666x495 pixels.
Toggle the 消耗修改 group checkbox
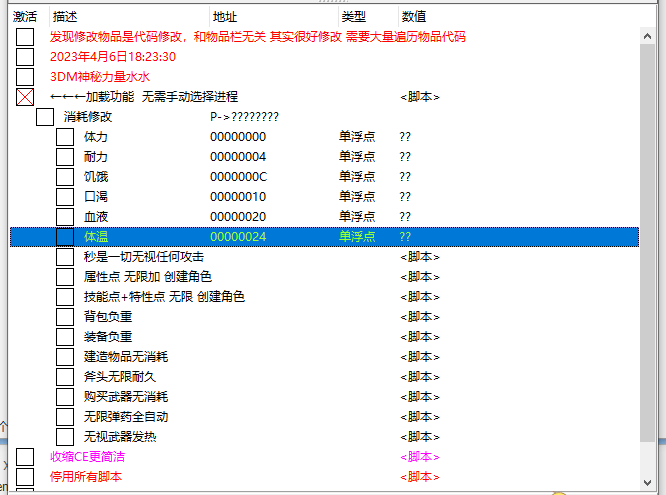tap(45, 117)
